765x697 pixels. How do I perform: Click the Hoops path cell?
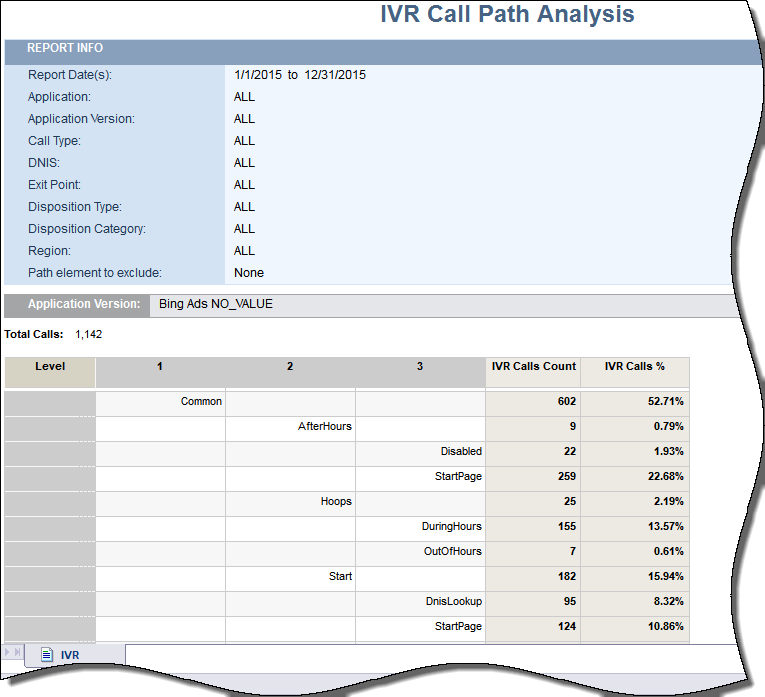click(x=335, y=502)
